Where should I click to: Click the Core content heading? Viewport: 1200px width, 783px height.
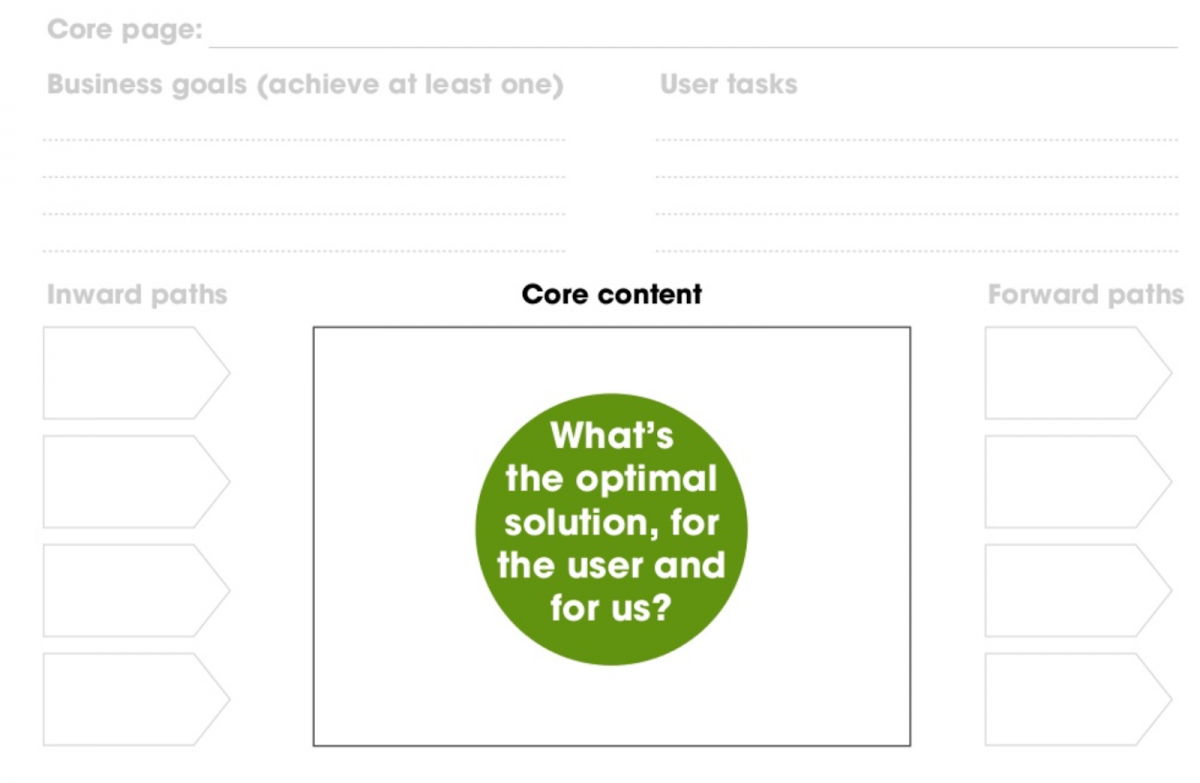(612, 295)
